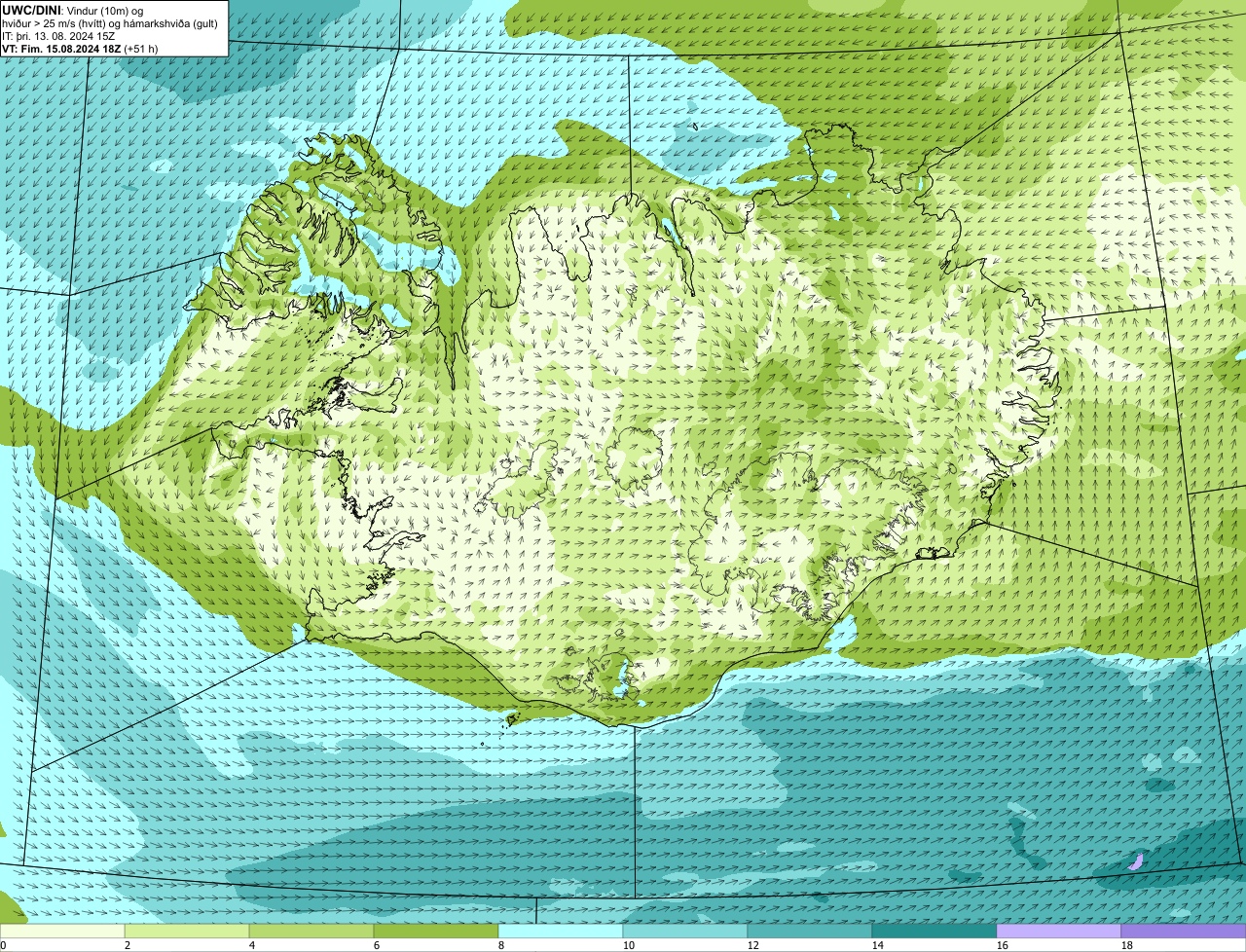Click the legend scale label '14'
This screenshot has height=952, width=1246.
tap(878, 945)
